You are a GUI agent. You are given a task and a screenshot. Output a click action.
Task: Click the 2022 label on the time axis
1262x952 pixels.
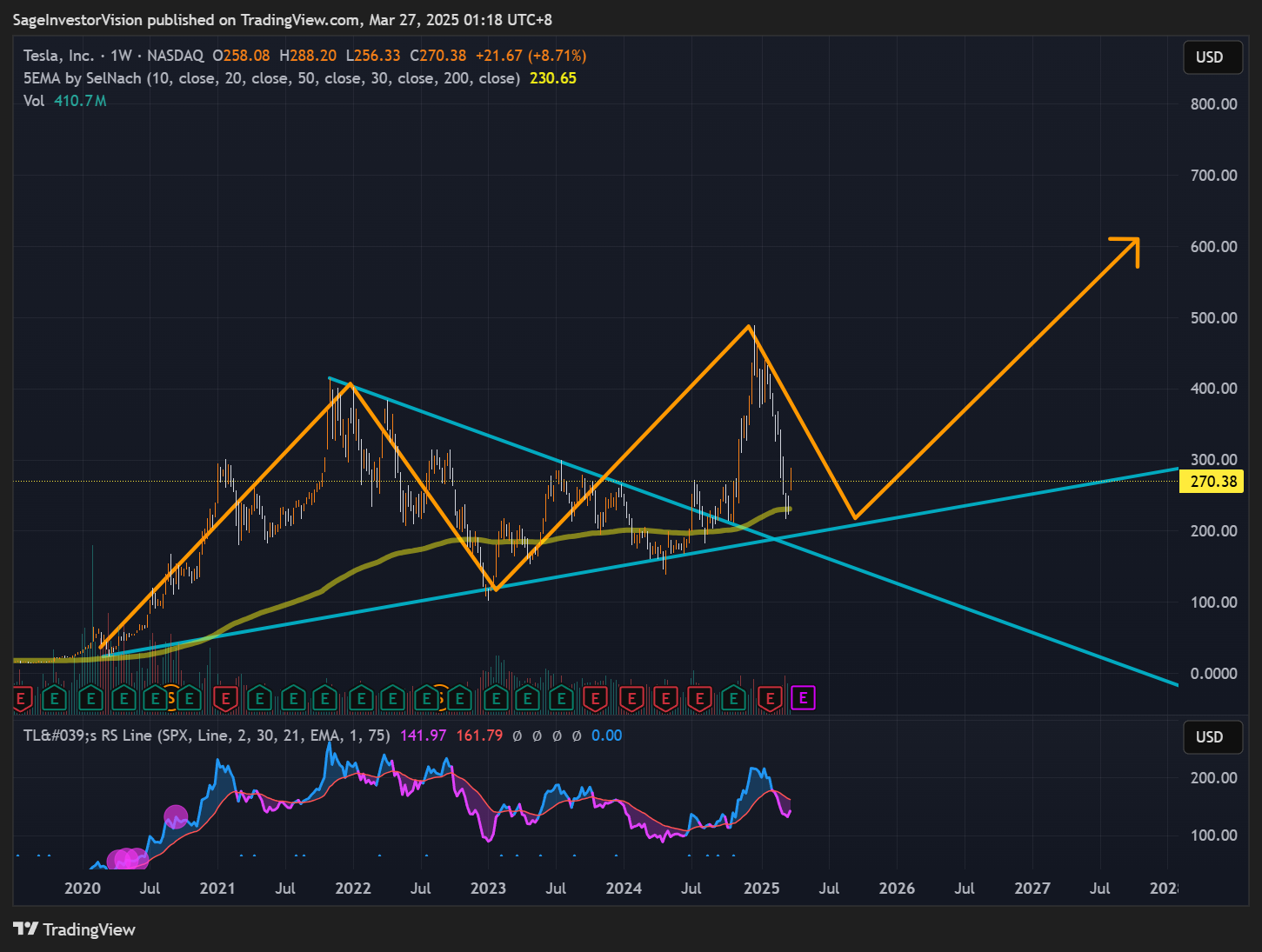pos(353,889)
